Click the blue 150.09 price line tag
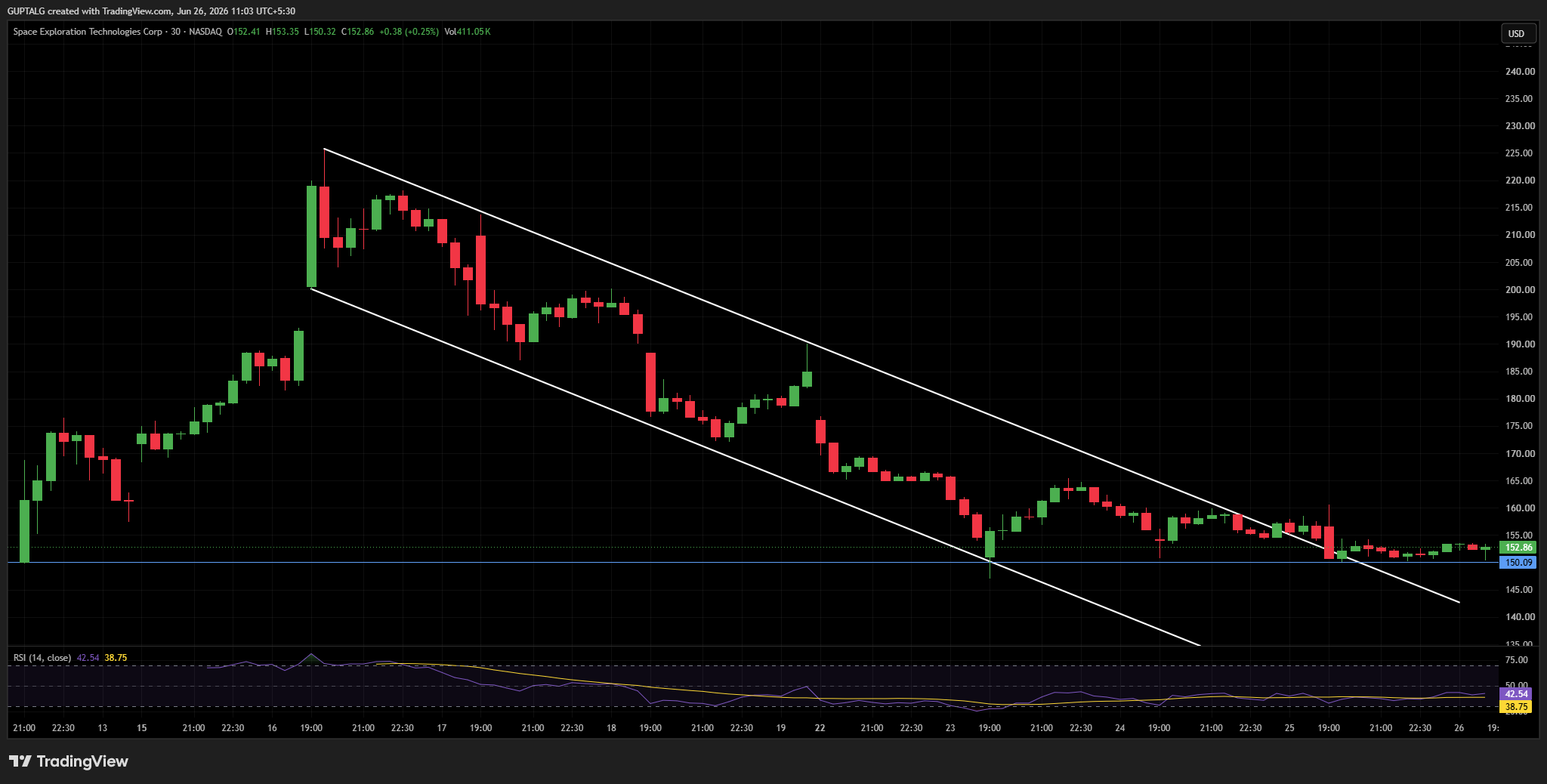Screen dimensions: 1547x784 click(1518, 563)
